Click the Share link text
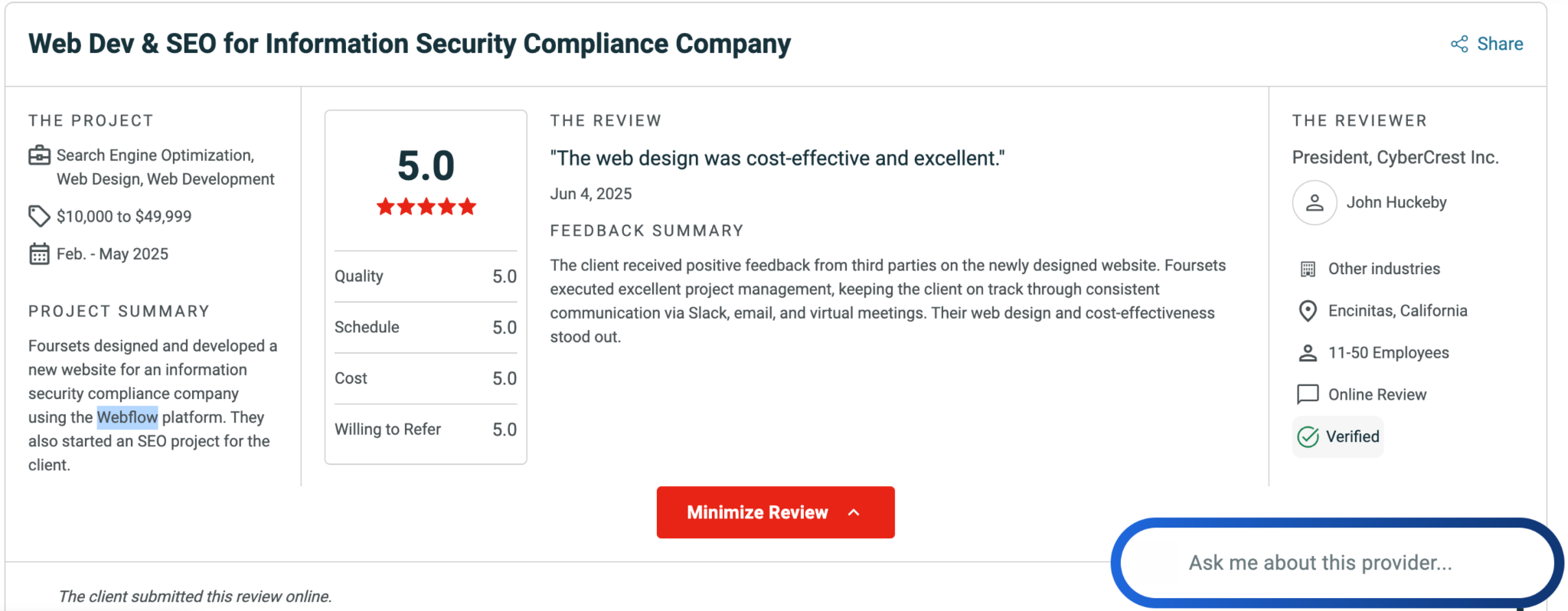The width and height of the screenshot is (1568, 611). pos(1500,44)
